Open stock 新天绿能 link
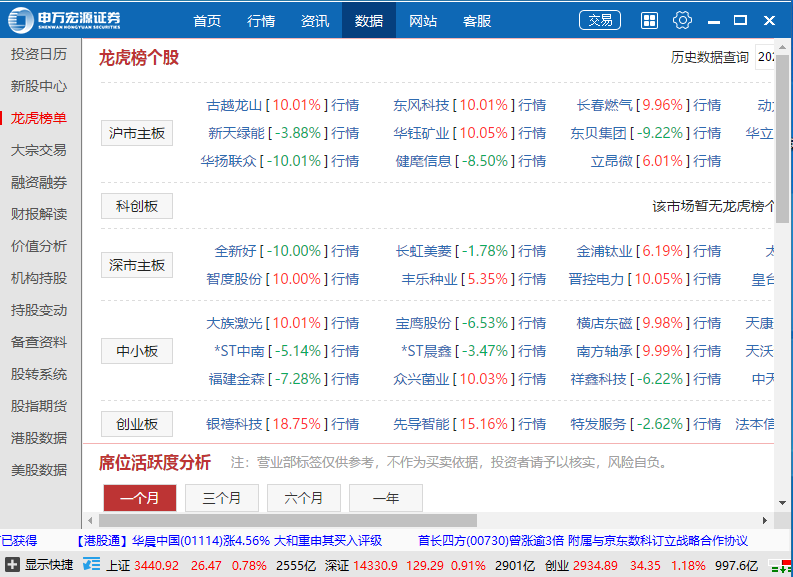 coord(236,133)
